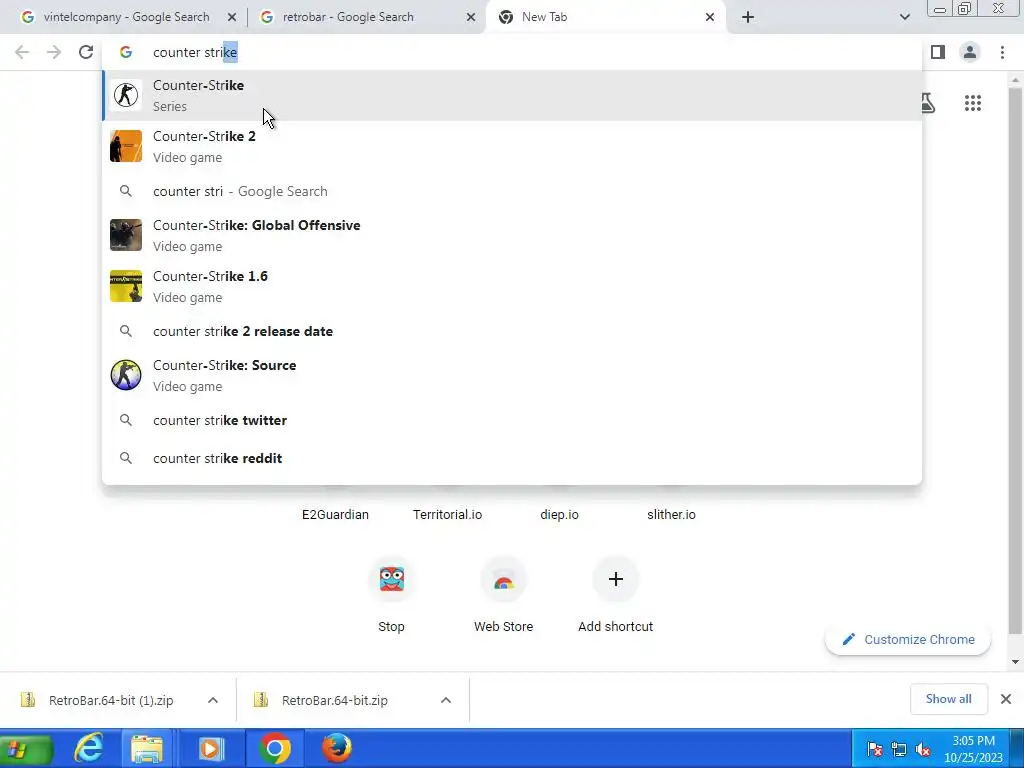Open the Web Store shortcut icon

pos(504,579)
